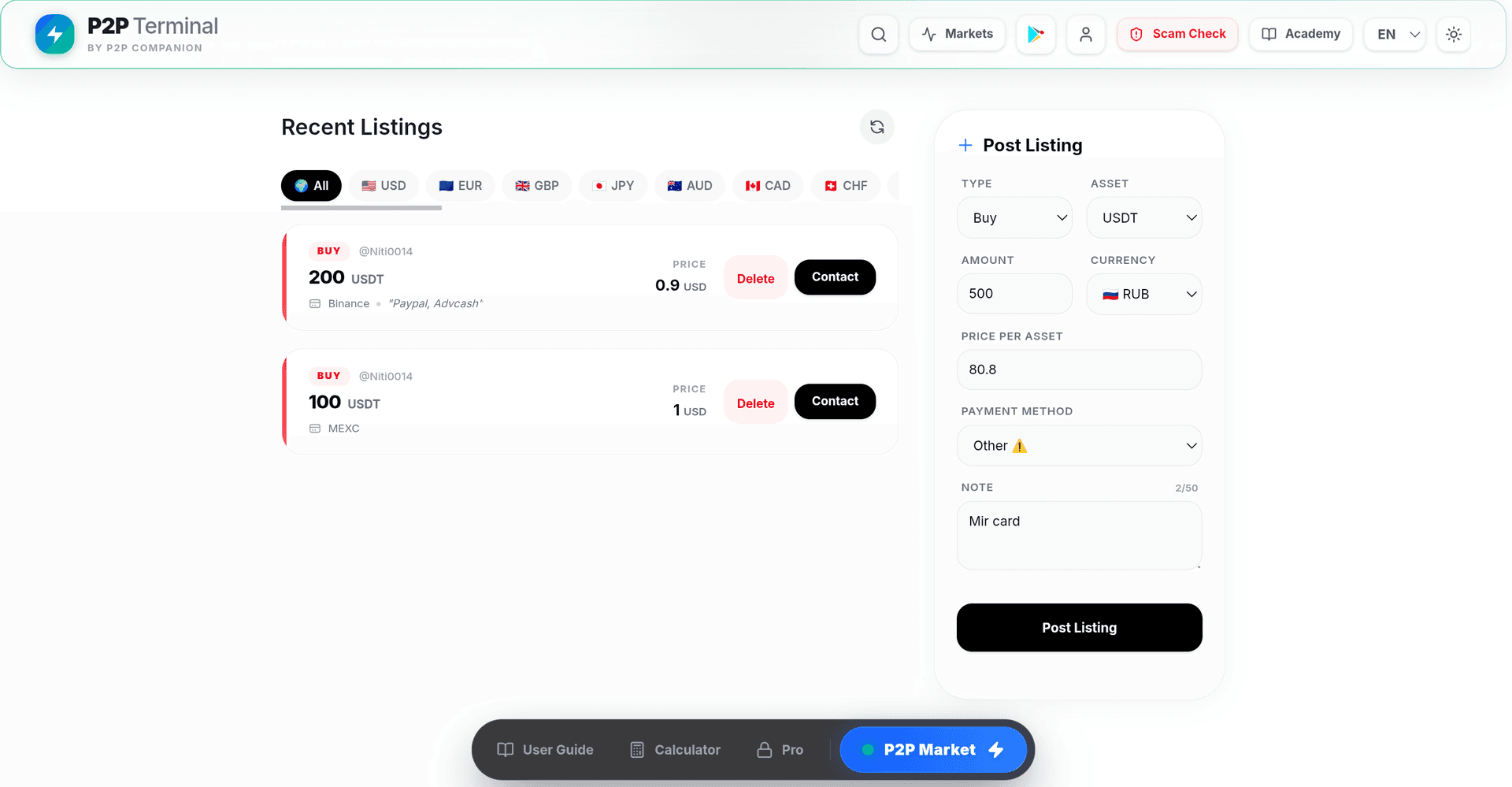Open the Currency dropdown showing RUB
This screenshot has width=1512, height=787.
point(1144,295)
